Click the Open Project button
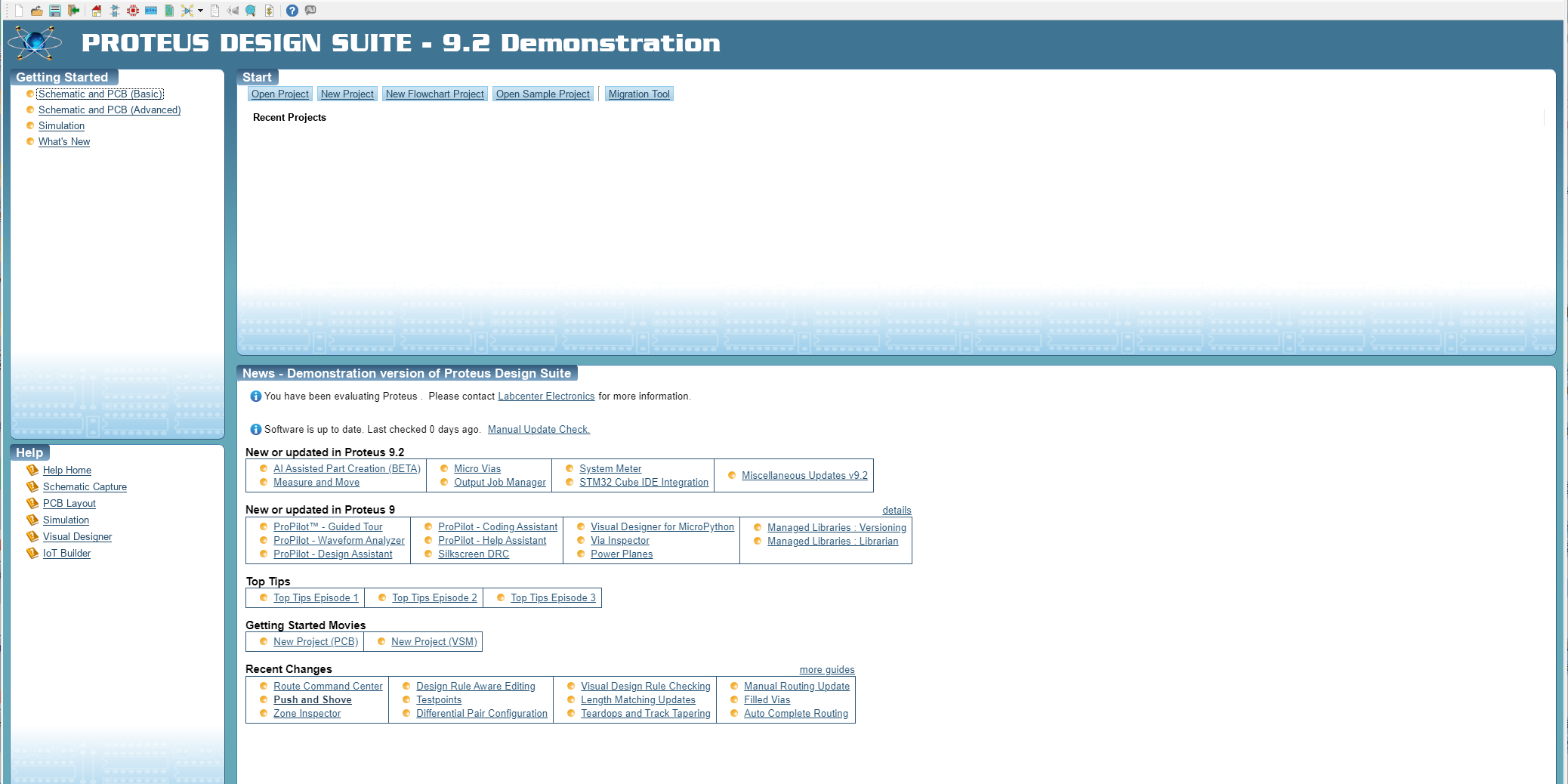 tap(280, 94)
